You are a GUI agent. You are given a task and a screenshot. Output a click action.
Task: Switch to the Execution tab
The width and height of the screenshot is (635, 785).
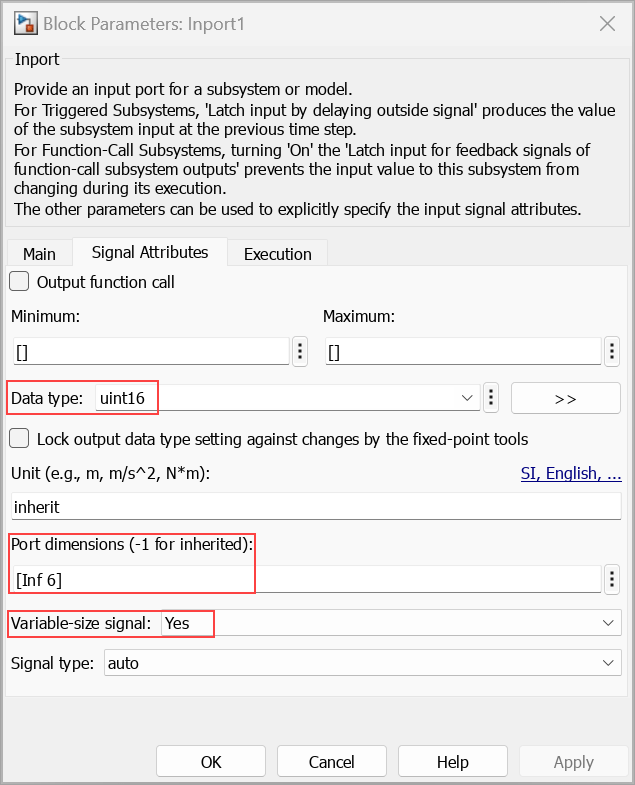coord(278,254)
